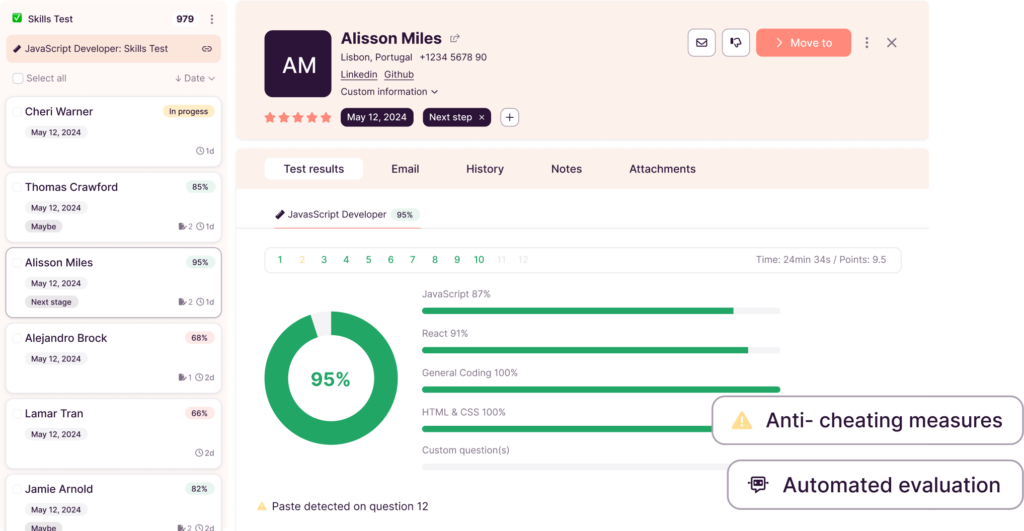Set the five-star rating's fifth star
The height and width of the screenshot is (531, 1024).
(x=326, y=117)
